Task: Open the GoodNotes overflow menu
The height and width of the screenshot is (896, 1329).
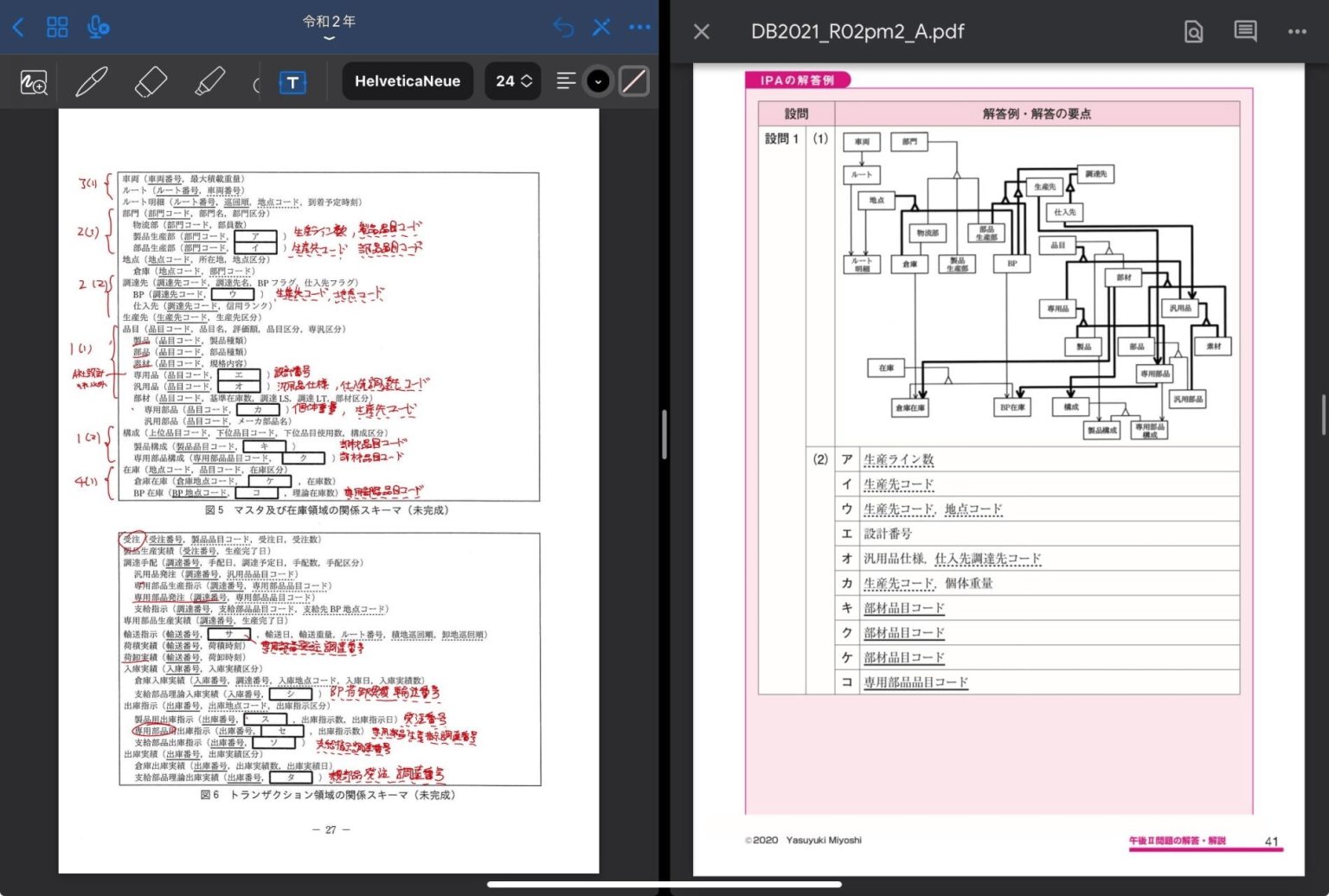Action: tap(639, 27)
